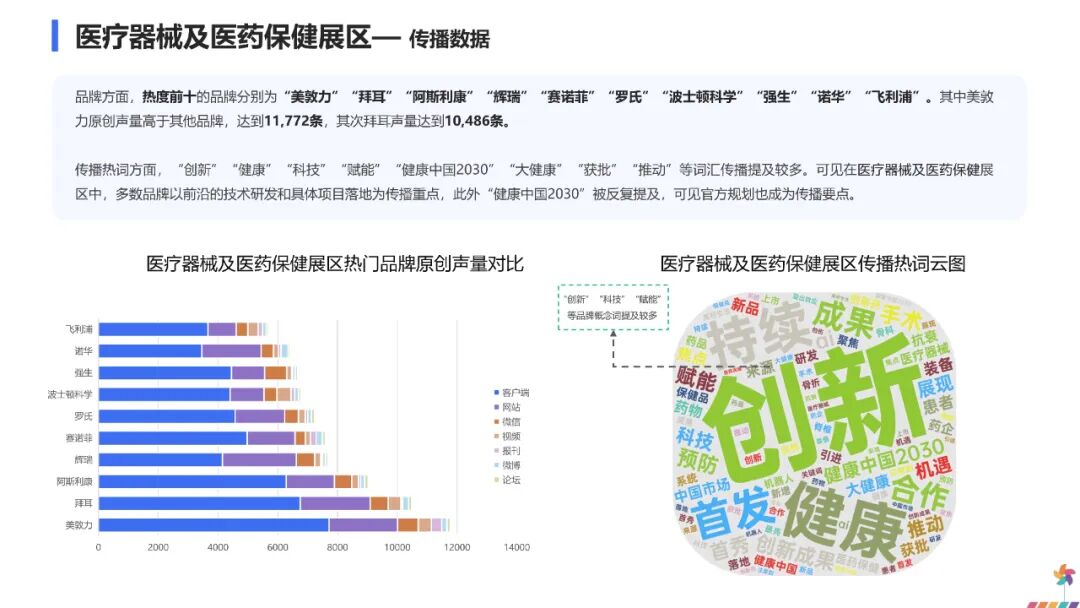
Task: Click the purple 网站 segment of 拜耳 bar
Action: 335,503
